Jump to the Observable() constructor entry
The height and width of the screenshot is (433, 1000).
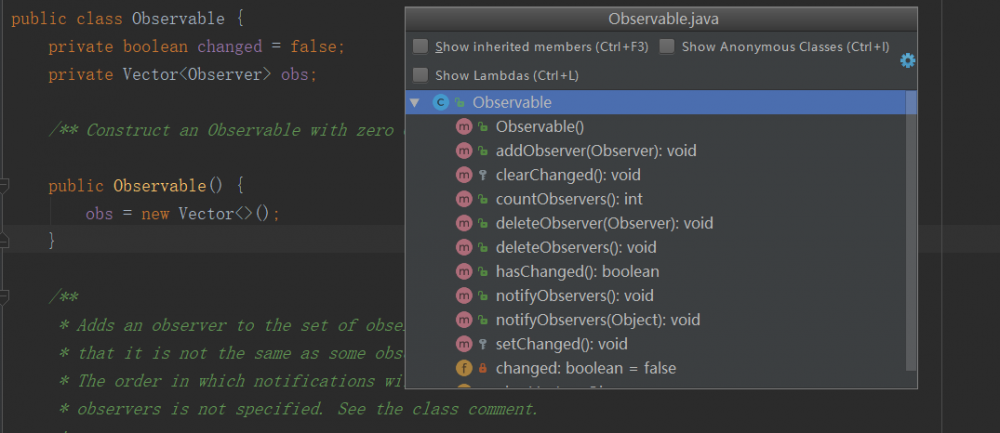pos(539,127)
